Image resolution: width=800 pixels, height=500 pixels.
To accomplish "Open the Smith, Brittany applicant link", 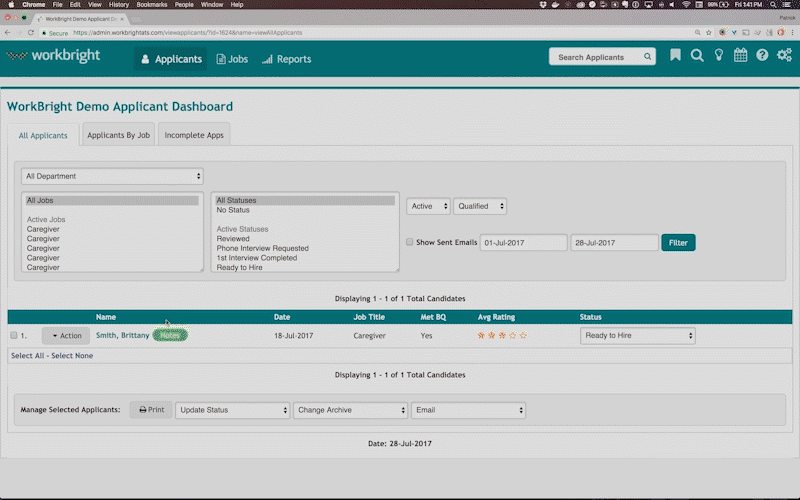I will [122, 335].
